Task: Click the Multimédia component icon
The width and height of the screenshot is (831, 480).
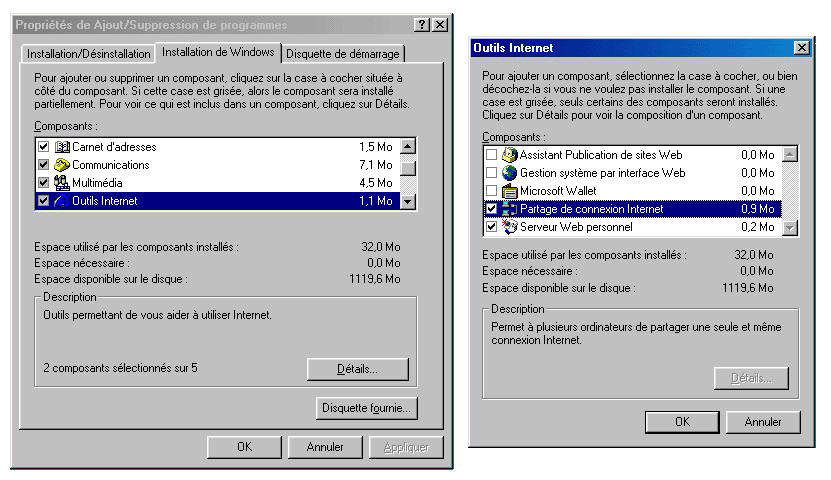Action: (62, 183)
